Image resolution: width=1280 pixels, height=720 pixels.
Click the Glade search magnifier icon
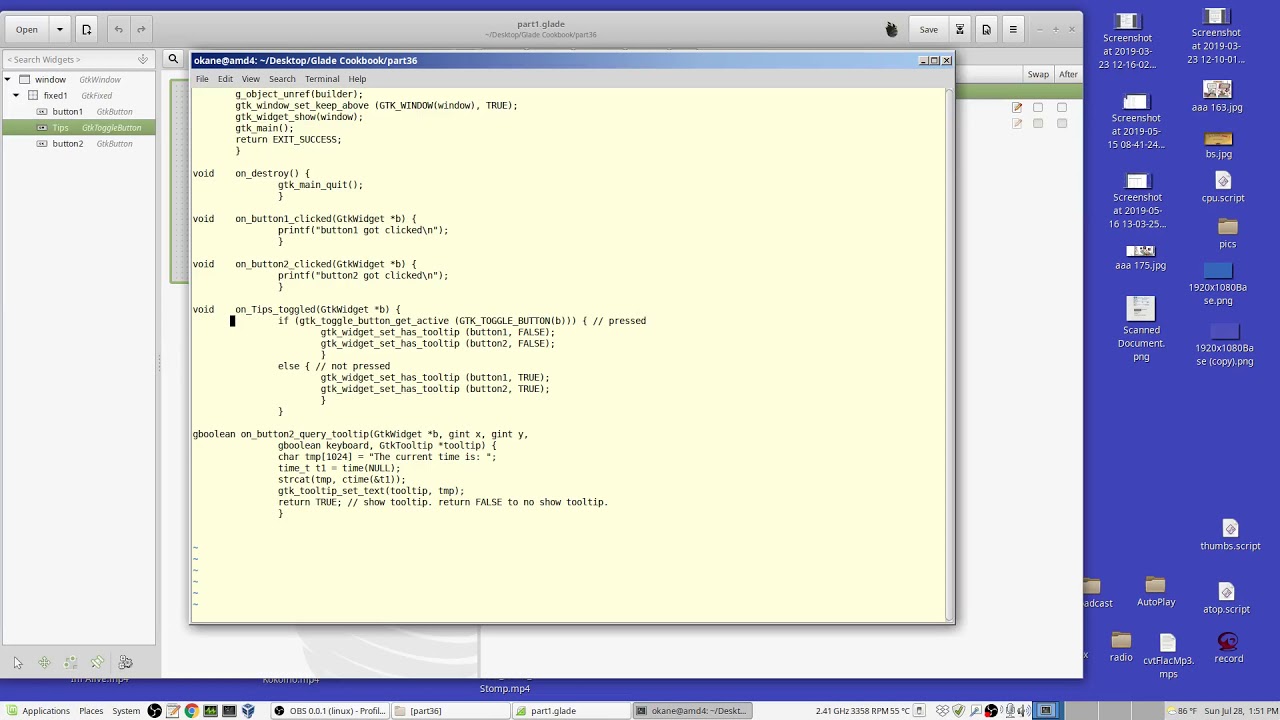pyautogui.click(x=173, y=59)
